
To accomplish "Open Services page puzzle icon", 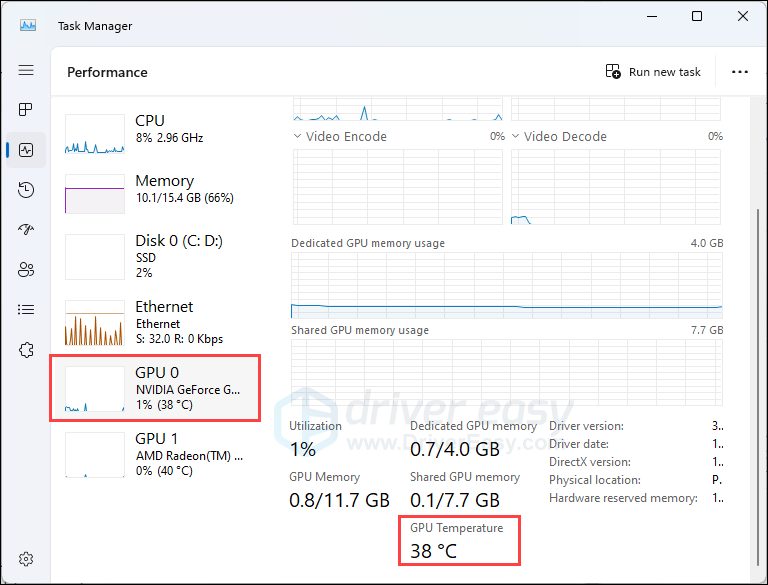I will coord(26,349).
